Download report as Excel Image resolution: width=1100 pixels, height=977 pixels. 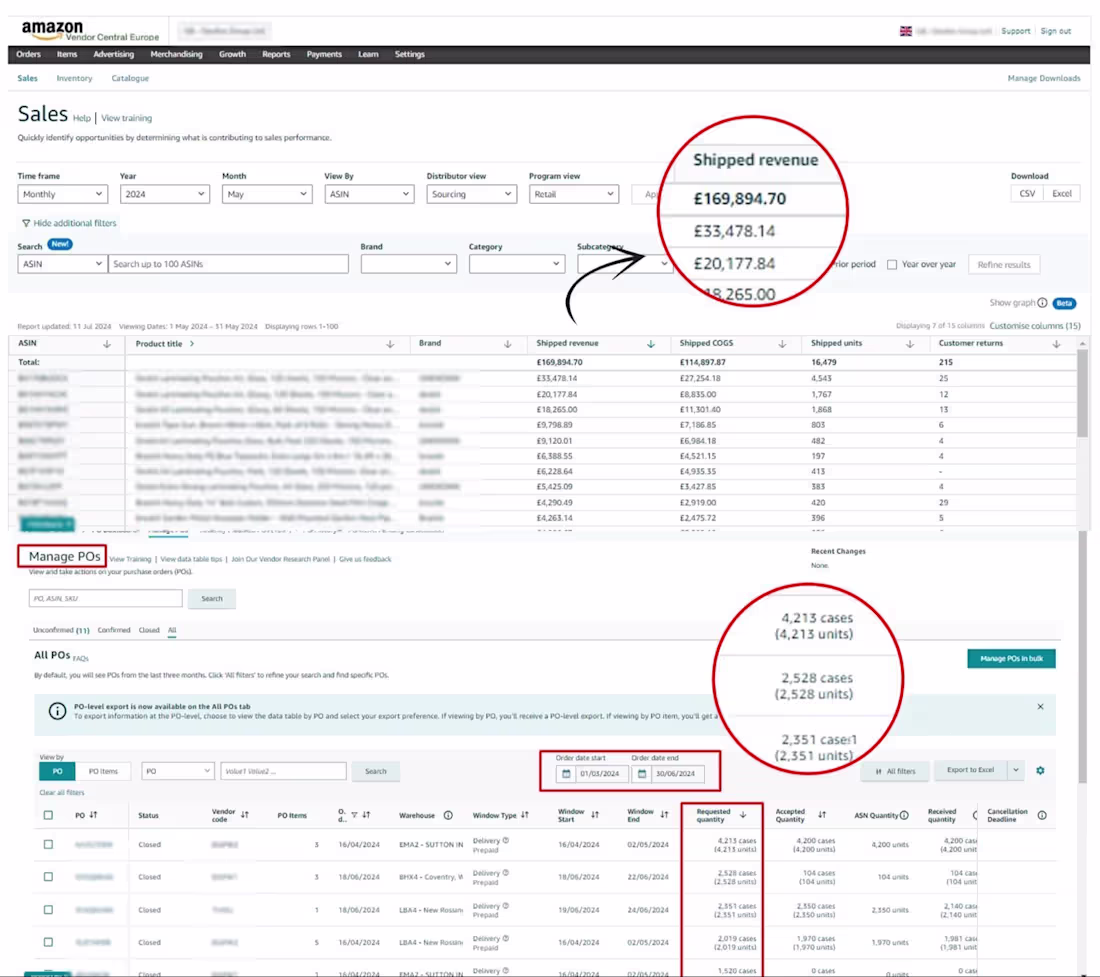pyautogui.click(x=1062, y=194)
